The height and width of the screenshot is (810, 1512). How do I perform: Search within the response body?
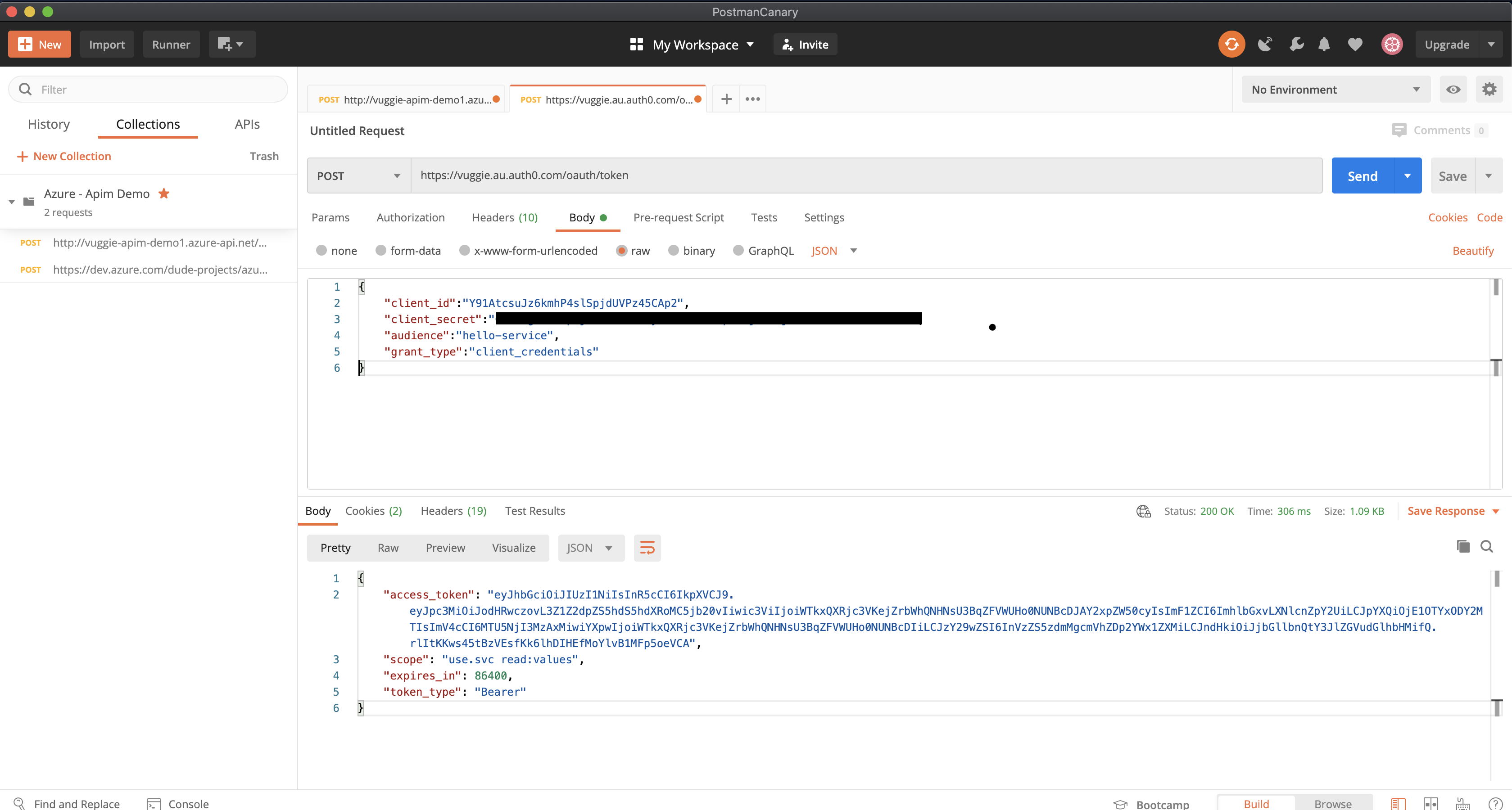1486,547
